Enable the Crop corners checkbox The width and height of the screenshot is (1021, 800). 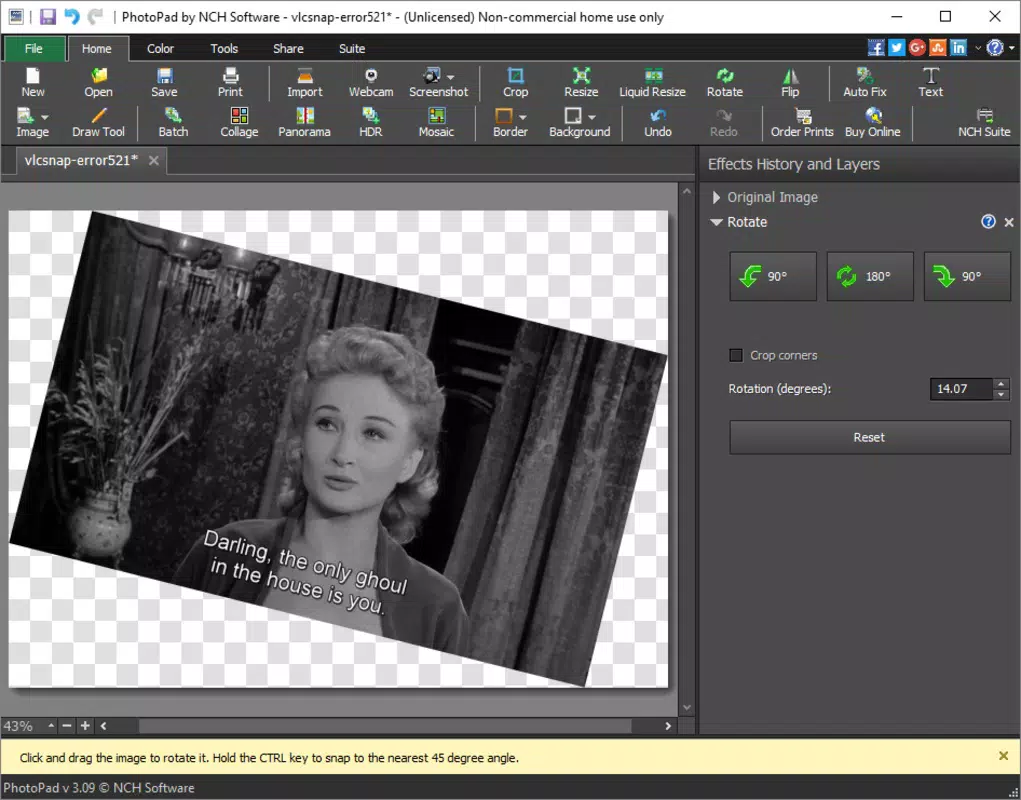[x=736, y=355]
